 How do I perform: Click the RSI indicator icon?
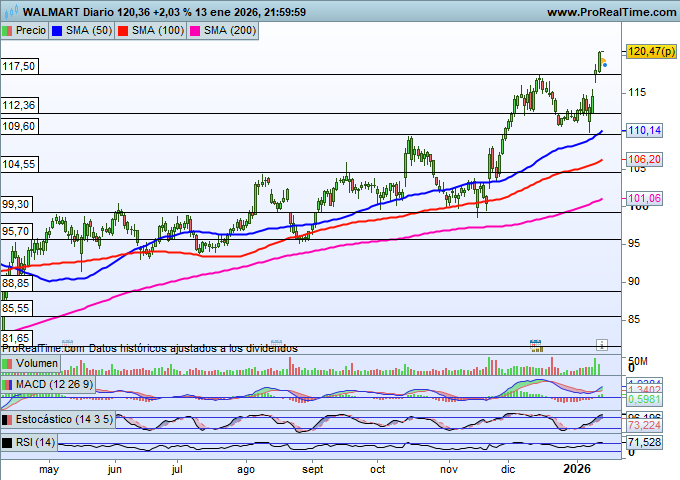click(8, 442)
